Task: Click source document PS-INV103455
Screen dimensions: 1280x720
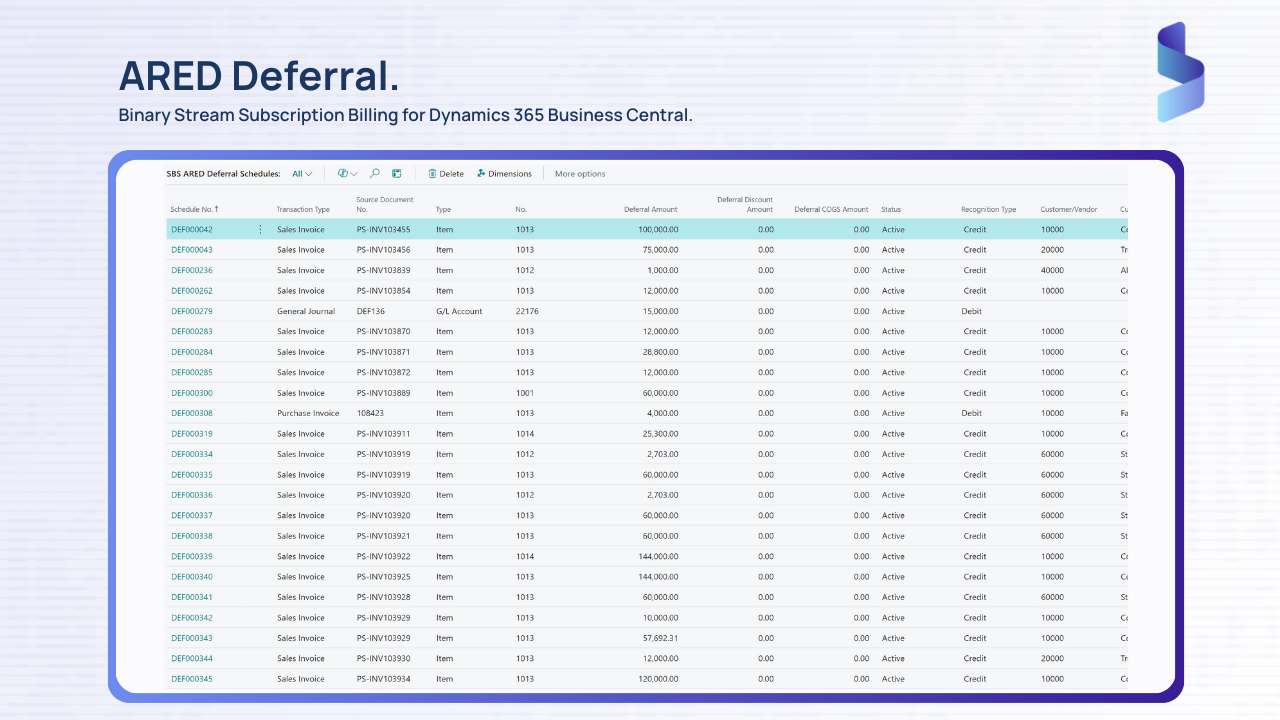Action: (x=383, y=230)
